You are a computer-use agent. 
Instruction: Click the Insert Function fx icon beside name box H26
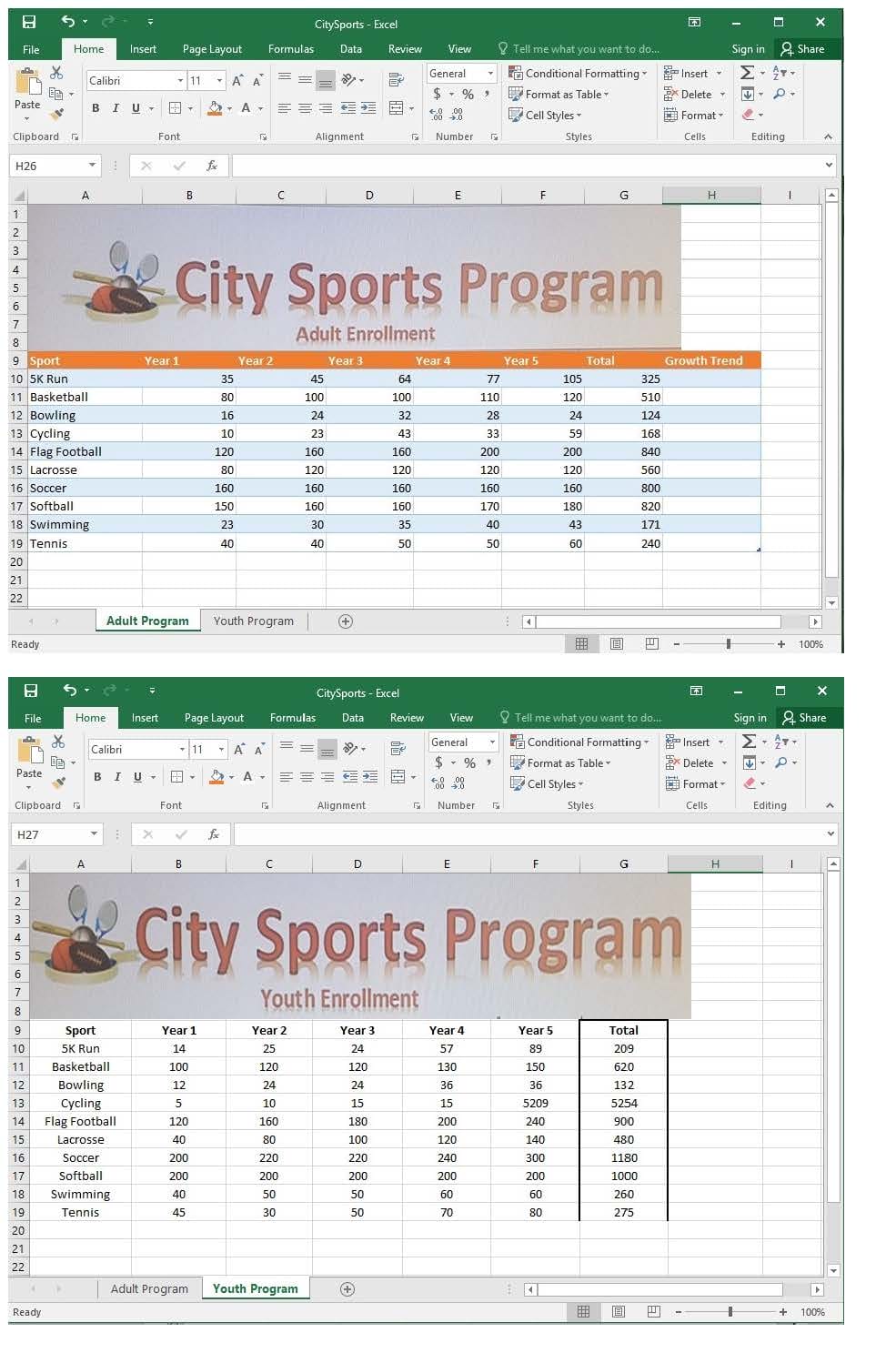[x=212, y=166]
